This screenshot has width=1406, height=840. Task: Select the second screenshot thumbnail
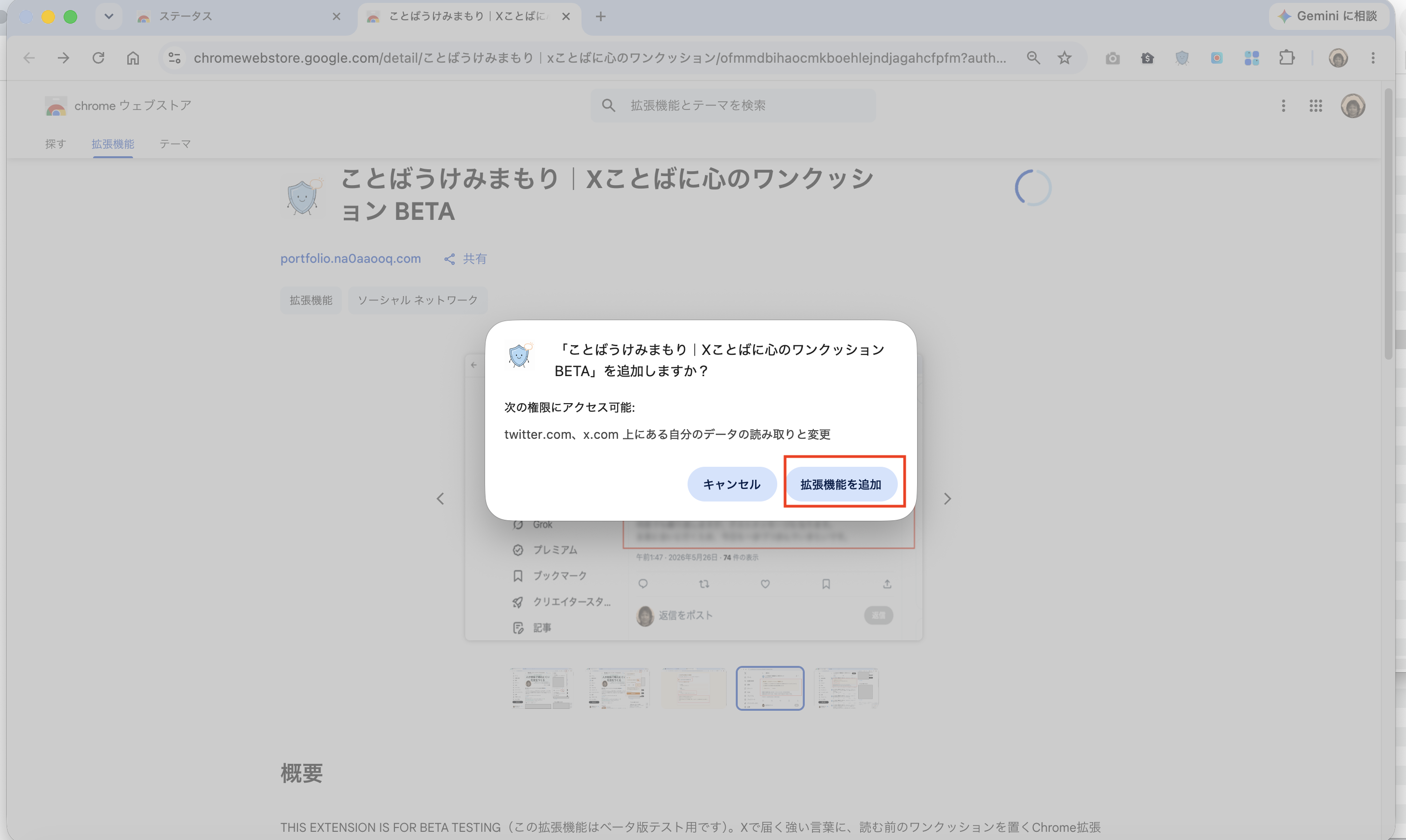coord(618,688)
